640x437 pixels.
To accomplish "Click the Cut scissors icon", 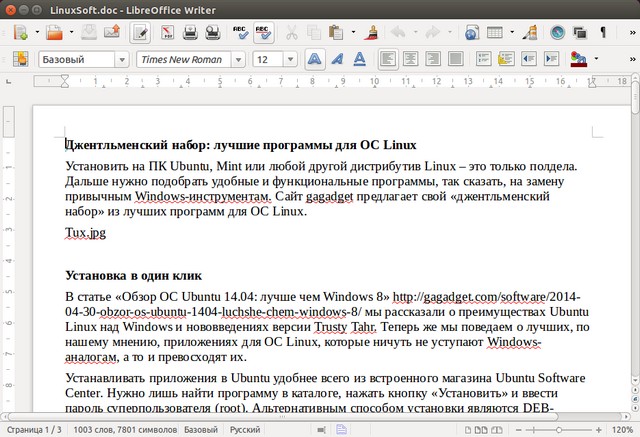I will (291, 32).
